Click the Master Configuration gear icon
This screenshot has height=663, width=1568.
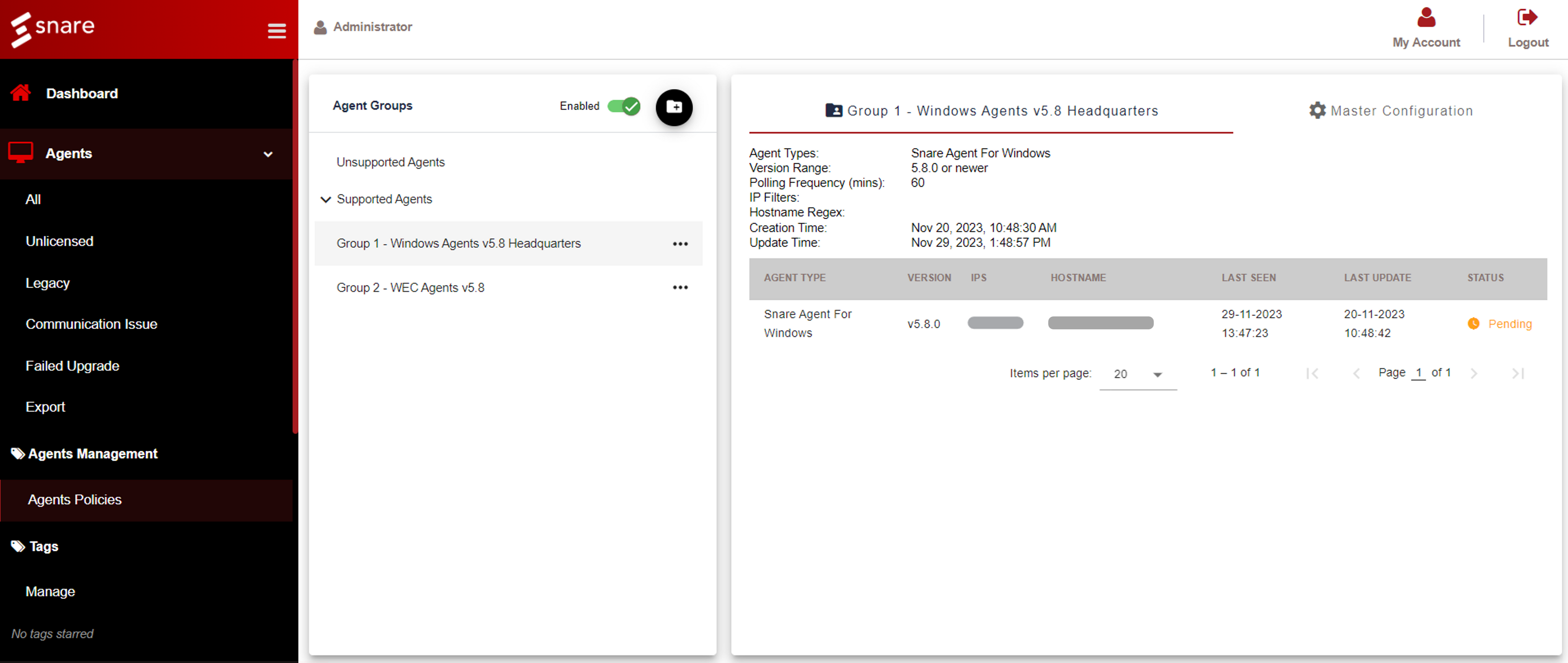(x=1316, y=110)
